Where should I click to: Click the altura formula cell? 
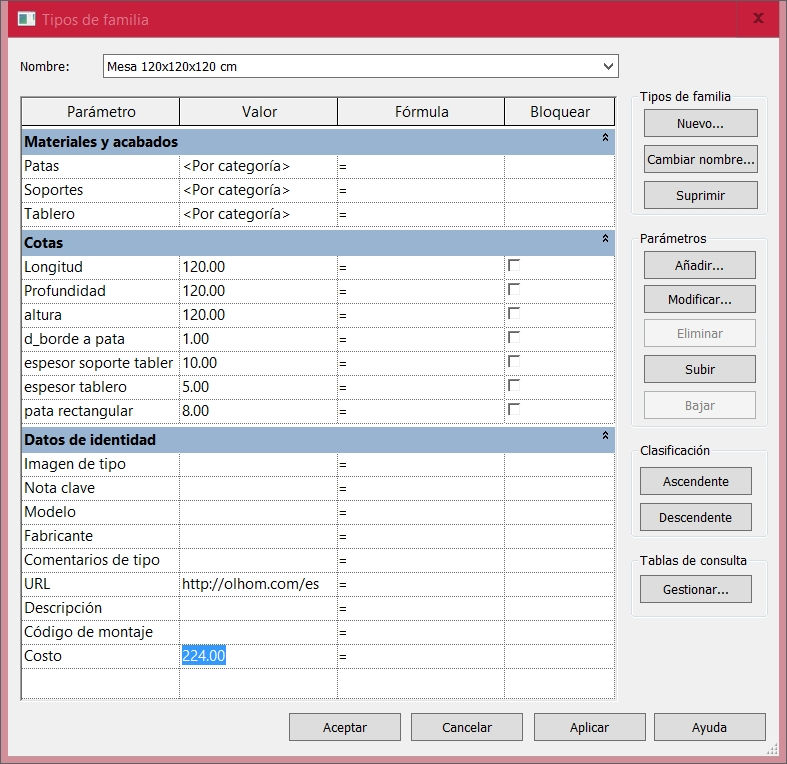421,315
